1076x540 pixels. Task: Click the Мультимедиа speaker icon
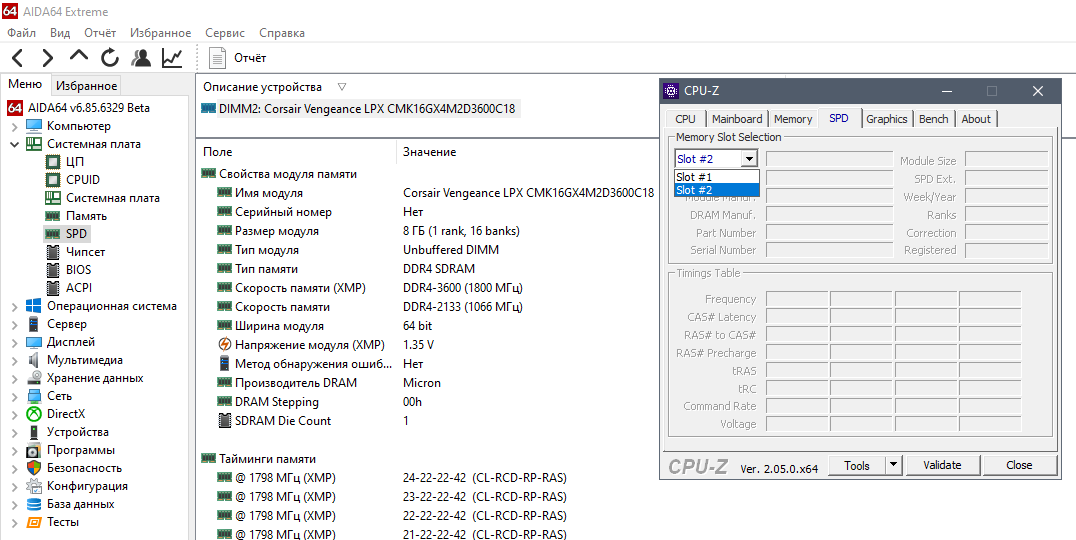tap(34, 360)
